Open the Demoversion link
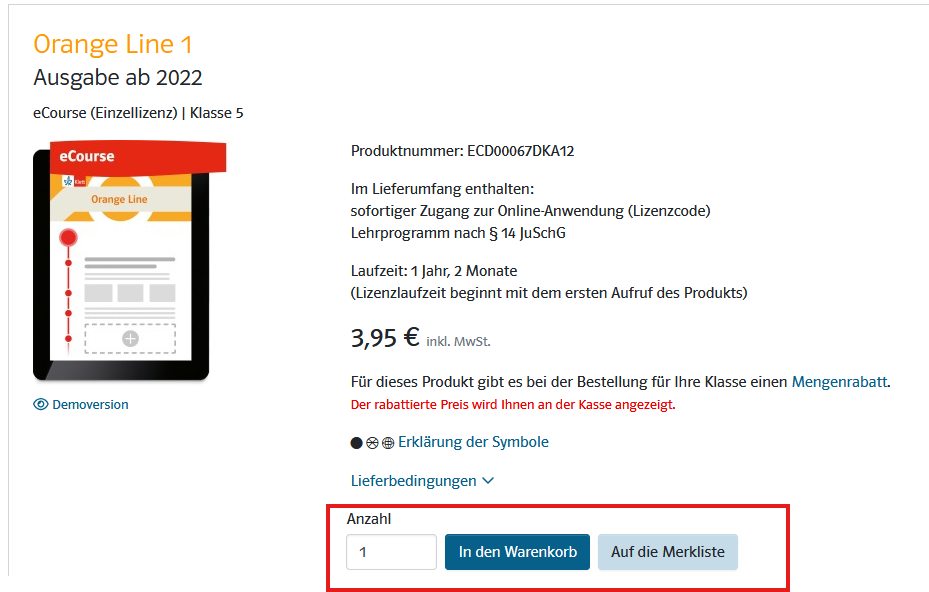Viewport: 929px width, 592px height. coord(90,405)
